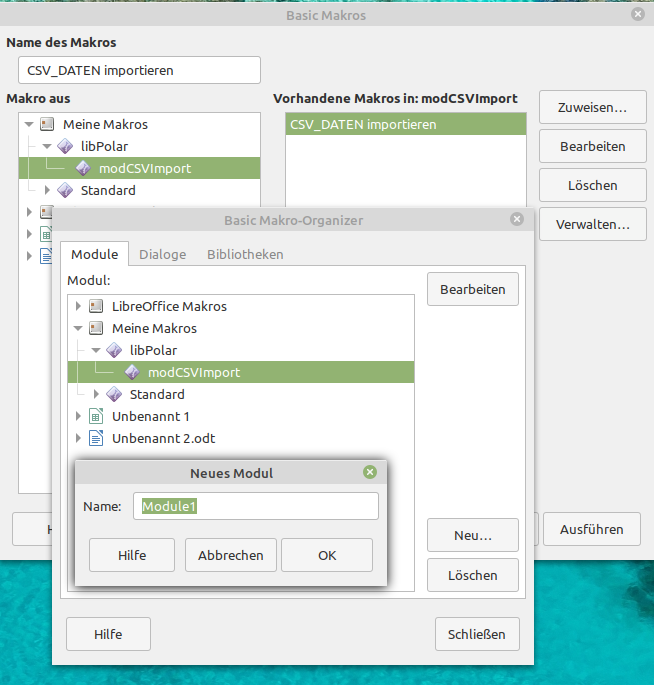Click the Meine Makros container icon in Organizer
654x685 pixels.
[x=96, y=328]
